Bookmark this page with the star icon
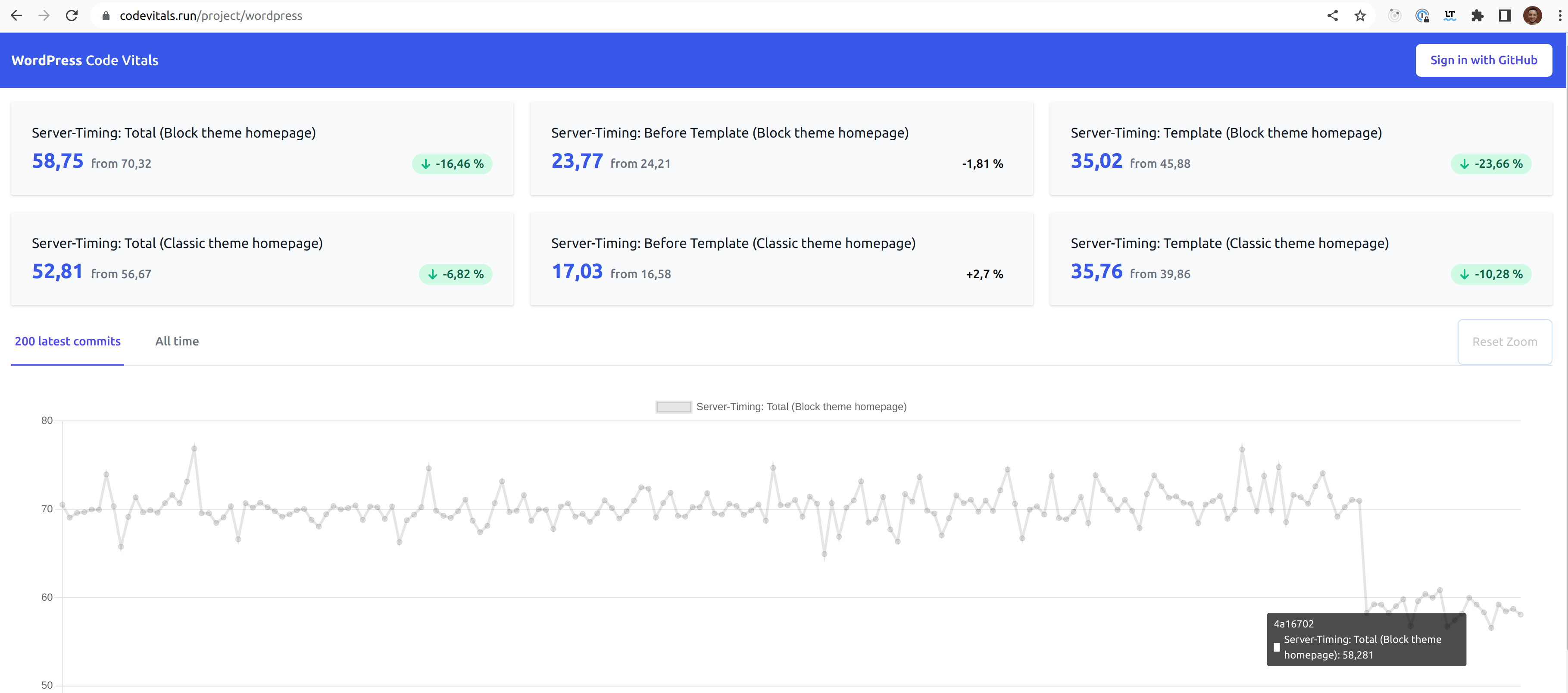1568x693 pixels. point(1360,16)
